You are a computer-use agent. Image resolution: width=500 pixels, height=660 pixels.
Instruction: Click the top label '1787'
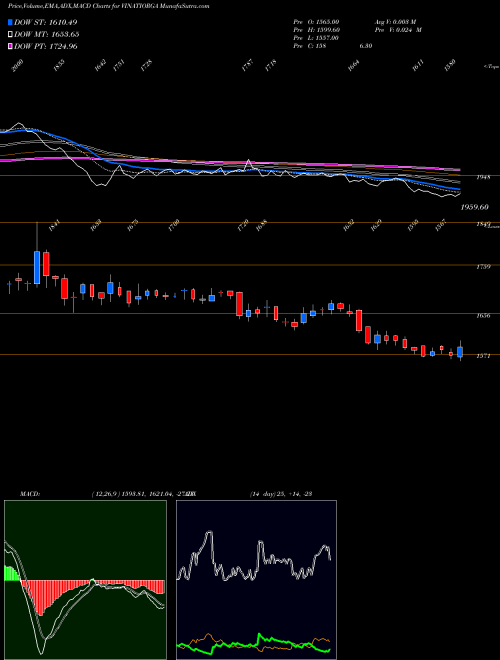point(247,66)
